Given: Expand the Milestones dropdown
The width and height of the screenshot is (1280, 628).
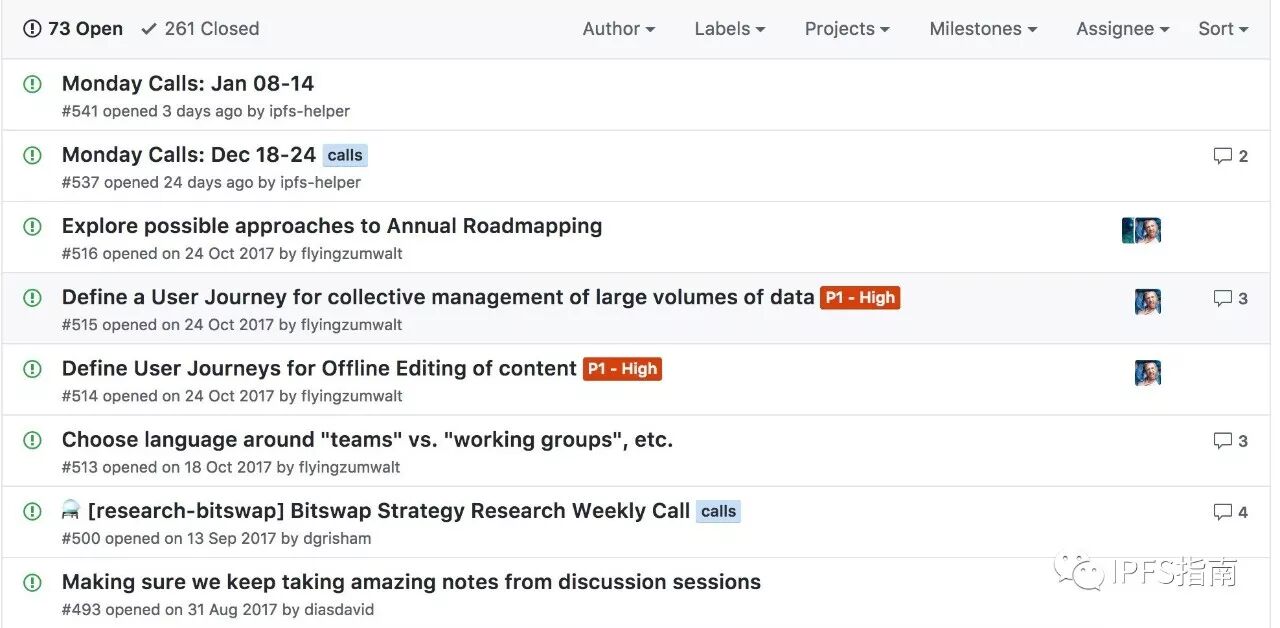Looking at the screenshot, I should (982, 29).
